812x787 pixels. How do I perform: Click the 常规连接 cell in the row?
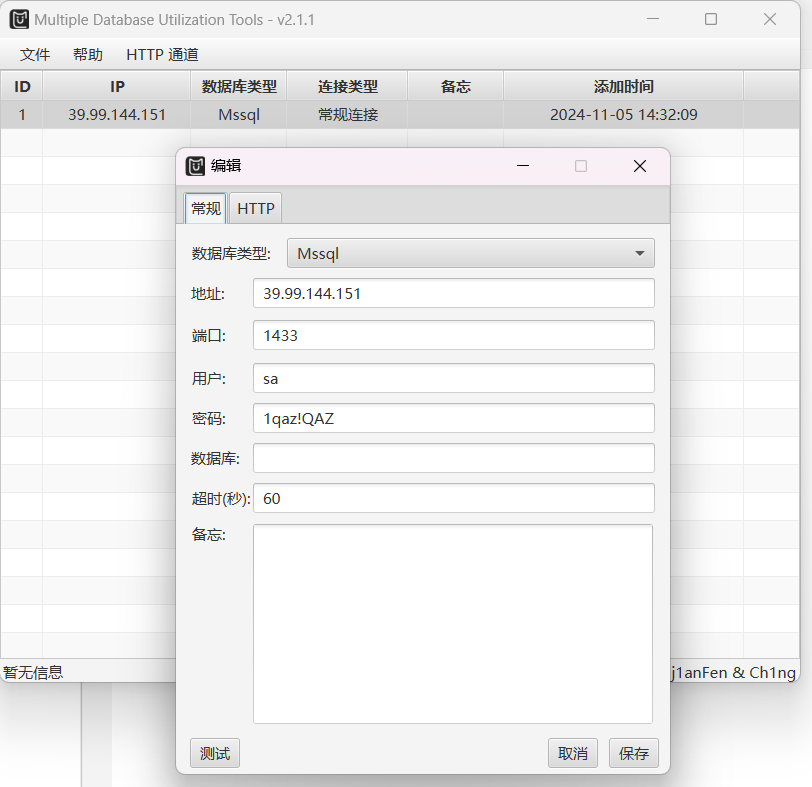[347, 114]
